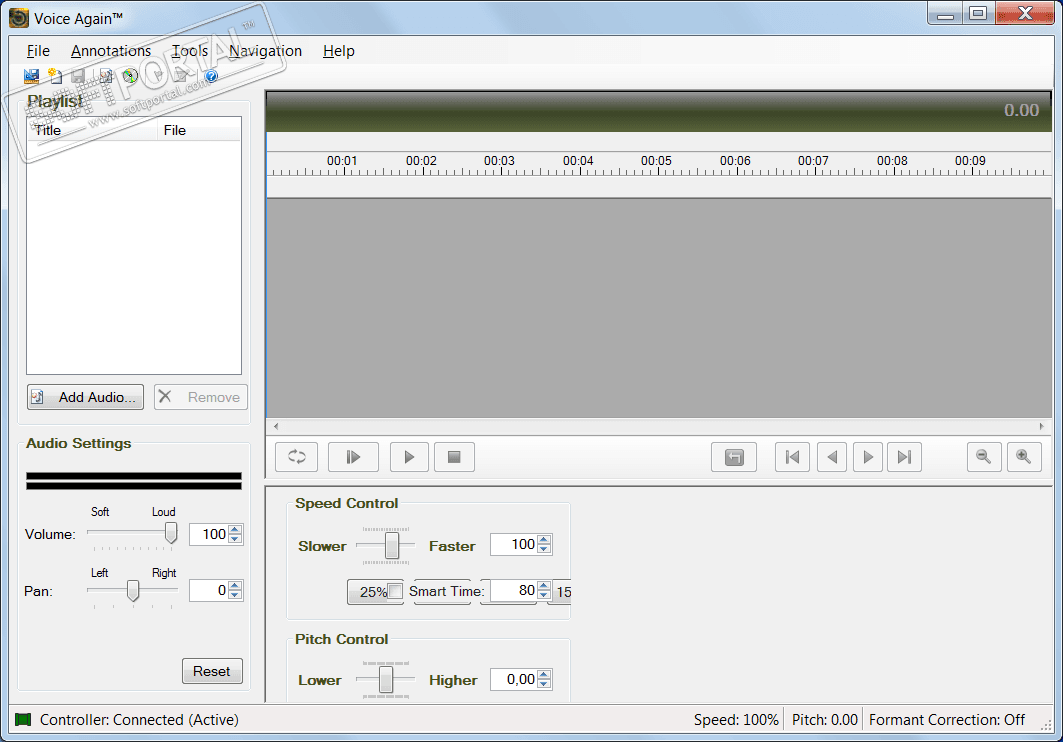
Task: Click the 25% speed preset button
Action: pos(368,592)
